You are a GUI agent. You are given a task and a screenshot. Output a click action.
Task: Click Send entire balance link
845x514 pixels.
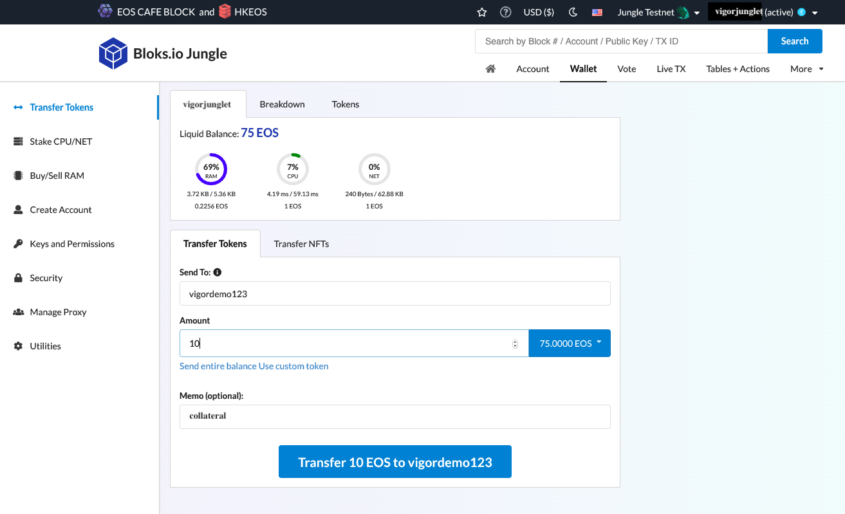pos(218,366)
